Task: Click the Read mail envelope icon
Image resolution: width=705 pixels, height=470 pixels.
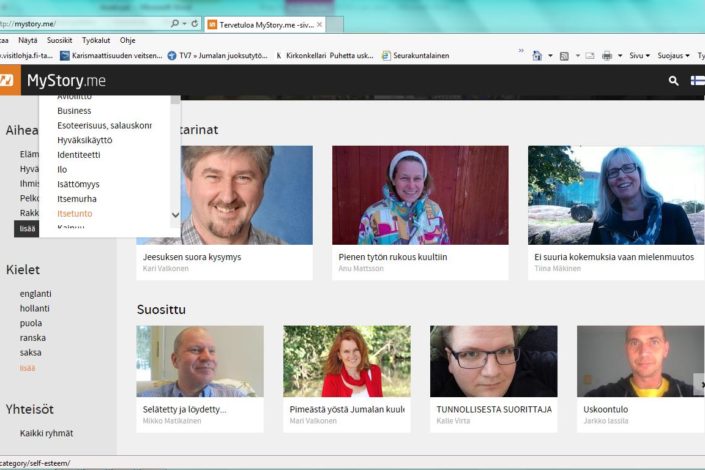Action: click(590, 56)
